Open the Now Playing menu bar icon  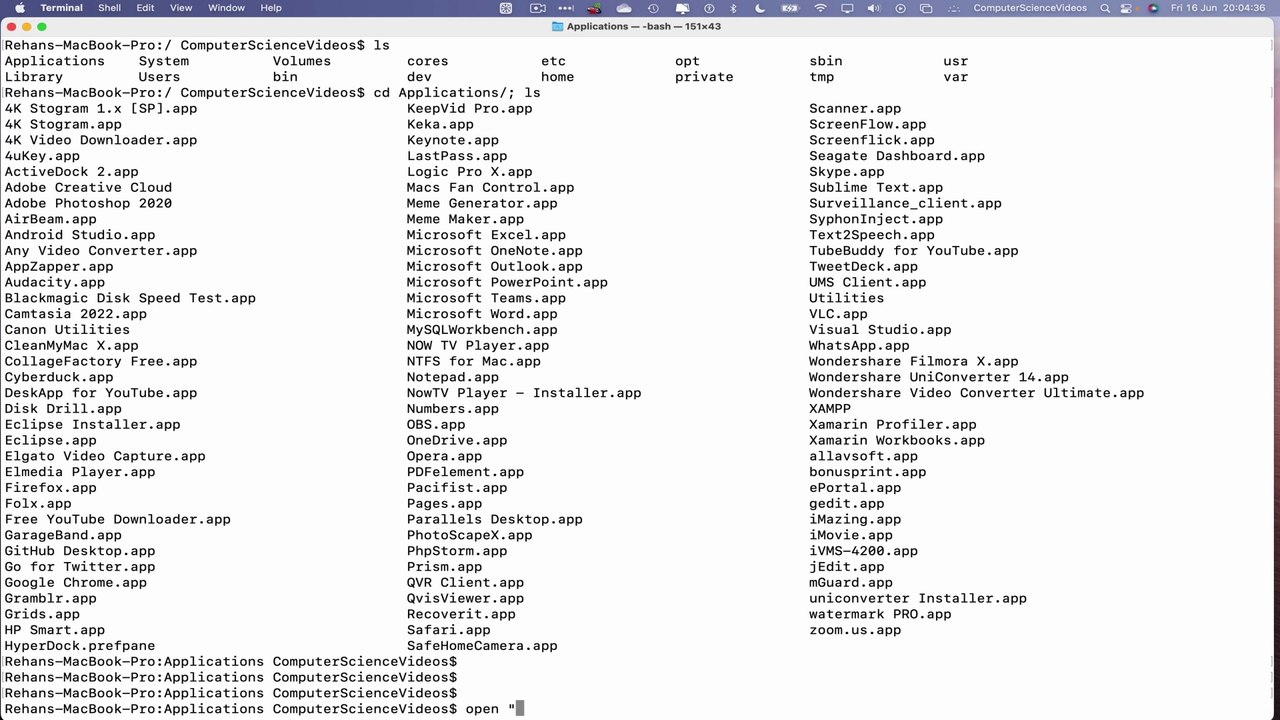pos(900,8)
